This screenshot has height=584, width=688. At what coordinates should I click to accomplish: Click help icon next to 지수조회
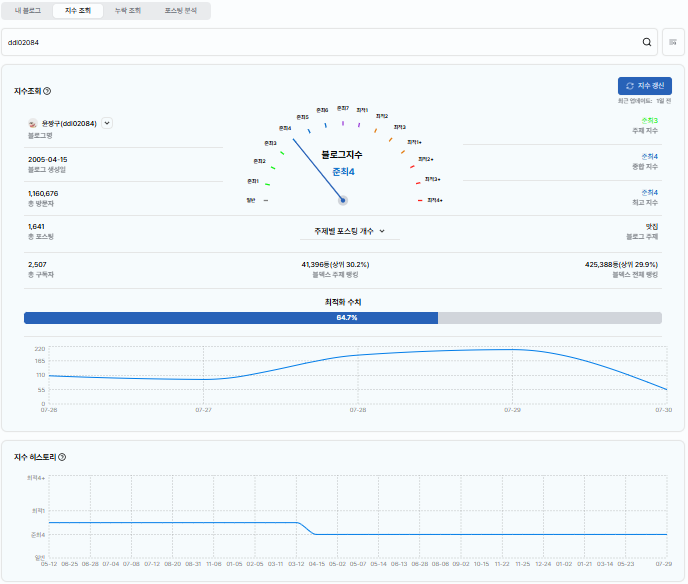click(47, 91)
